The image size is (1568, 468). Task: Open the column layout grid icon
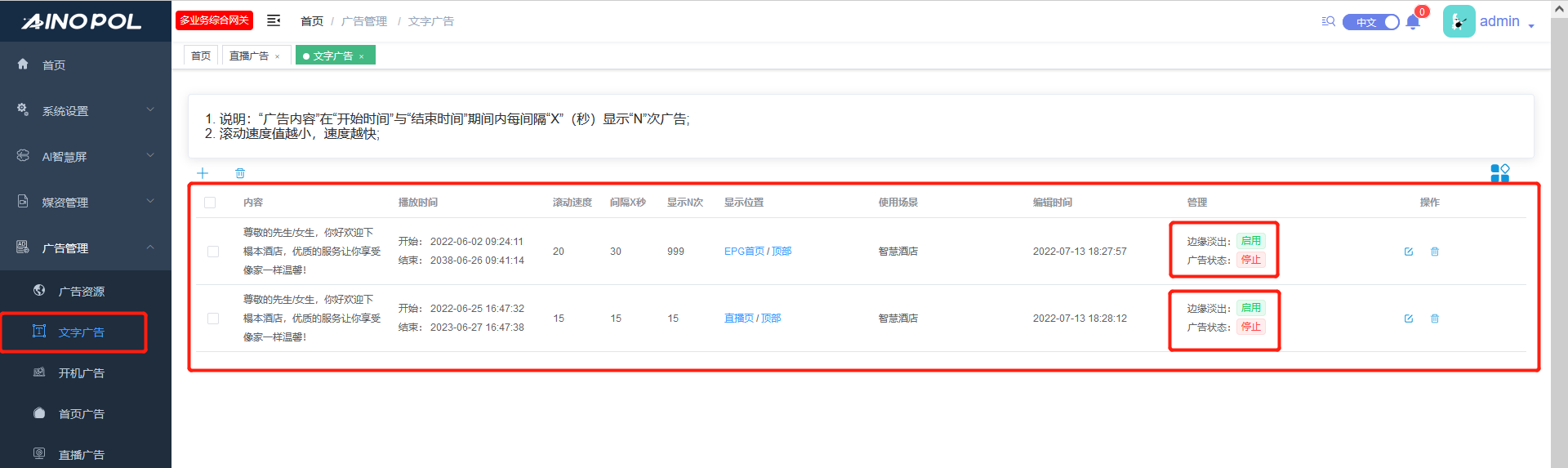pos(1499,172)
